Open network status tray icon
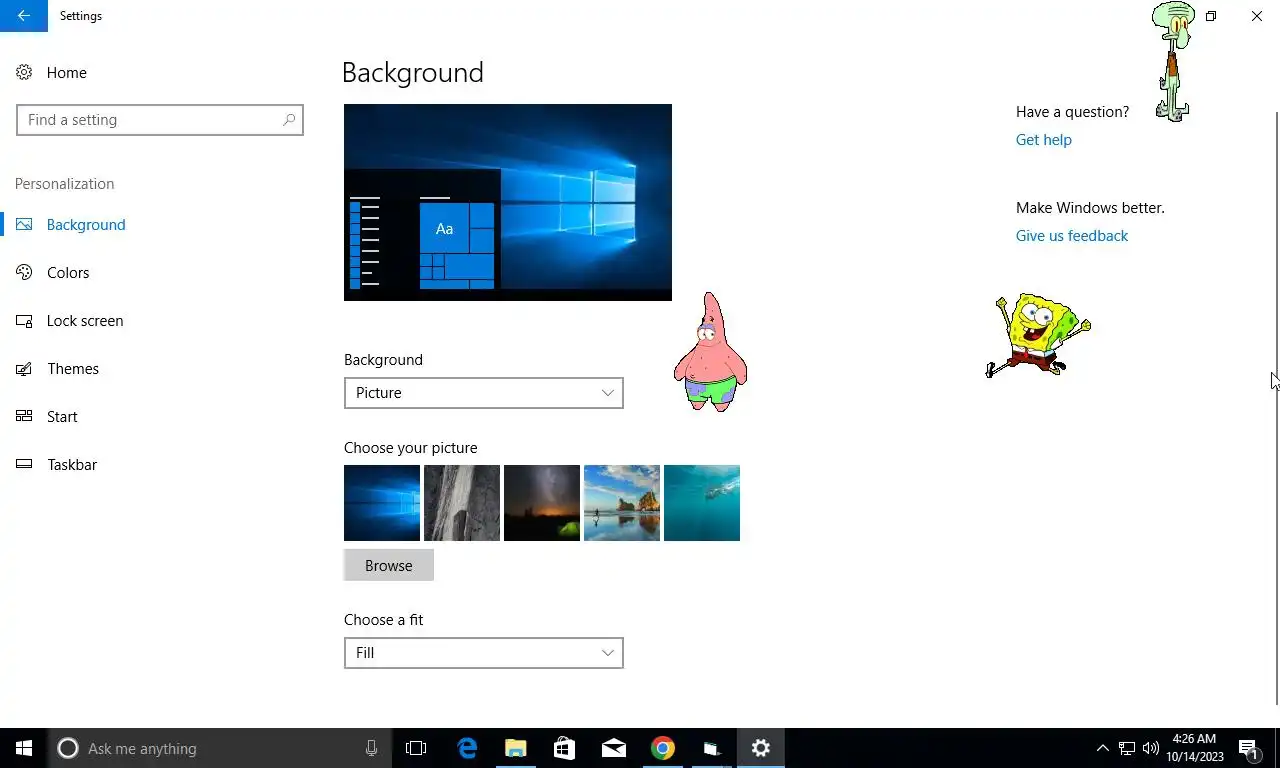The height and width of the screenshot is (768, 1280). pos(1127,748)
